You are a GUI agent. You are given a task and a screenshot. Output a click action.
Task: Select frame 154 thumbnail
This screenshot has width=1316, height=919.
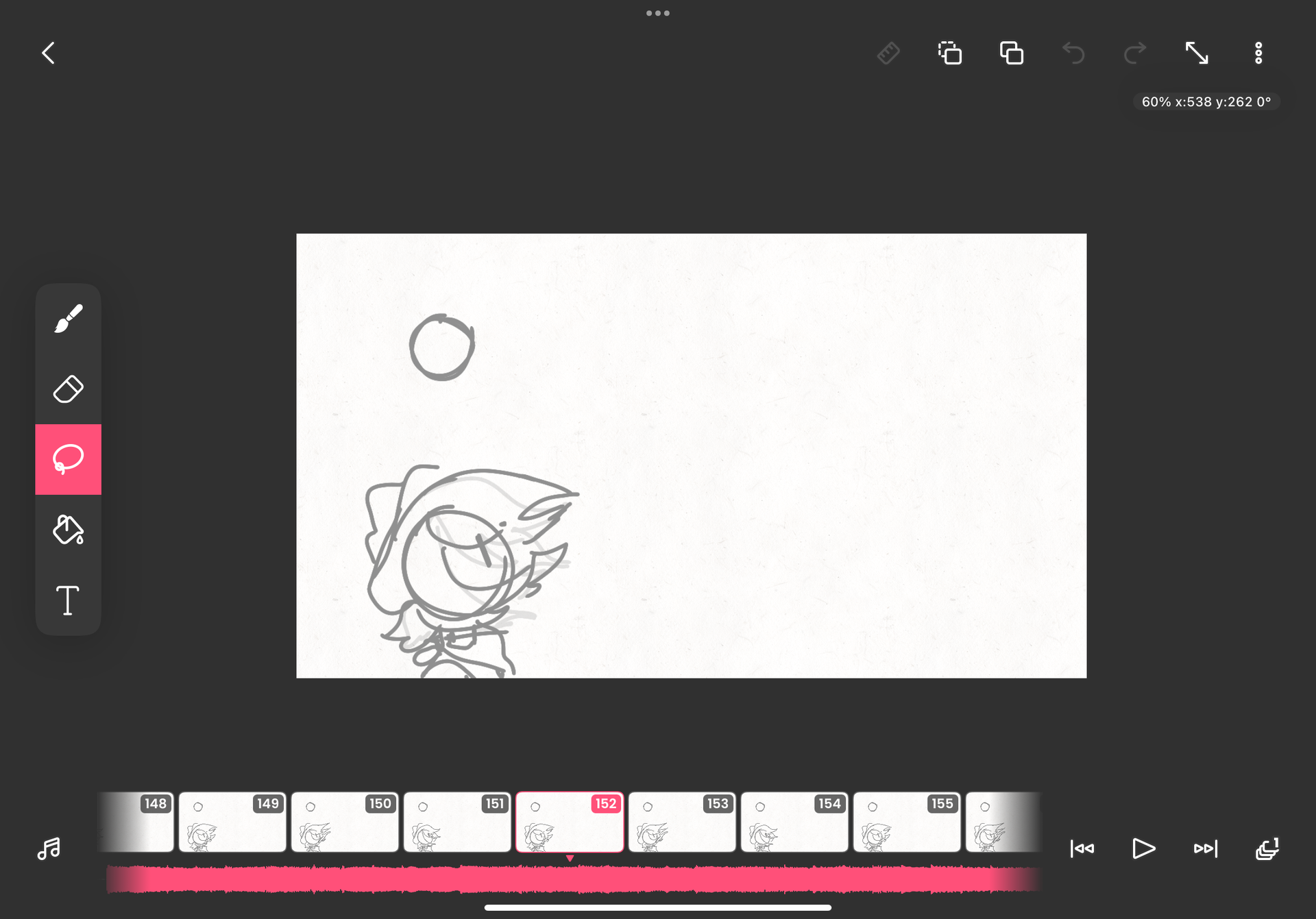click(794, 822)
